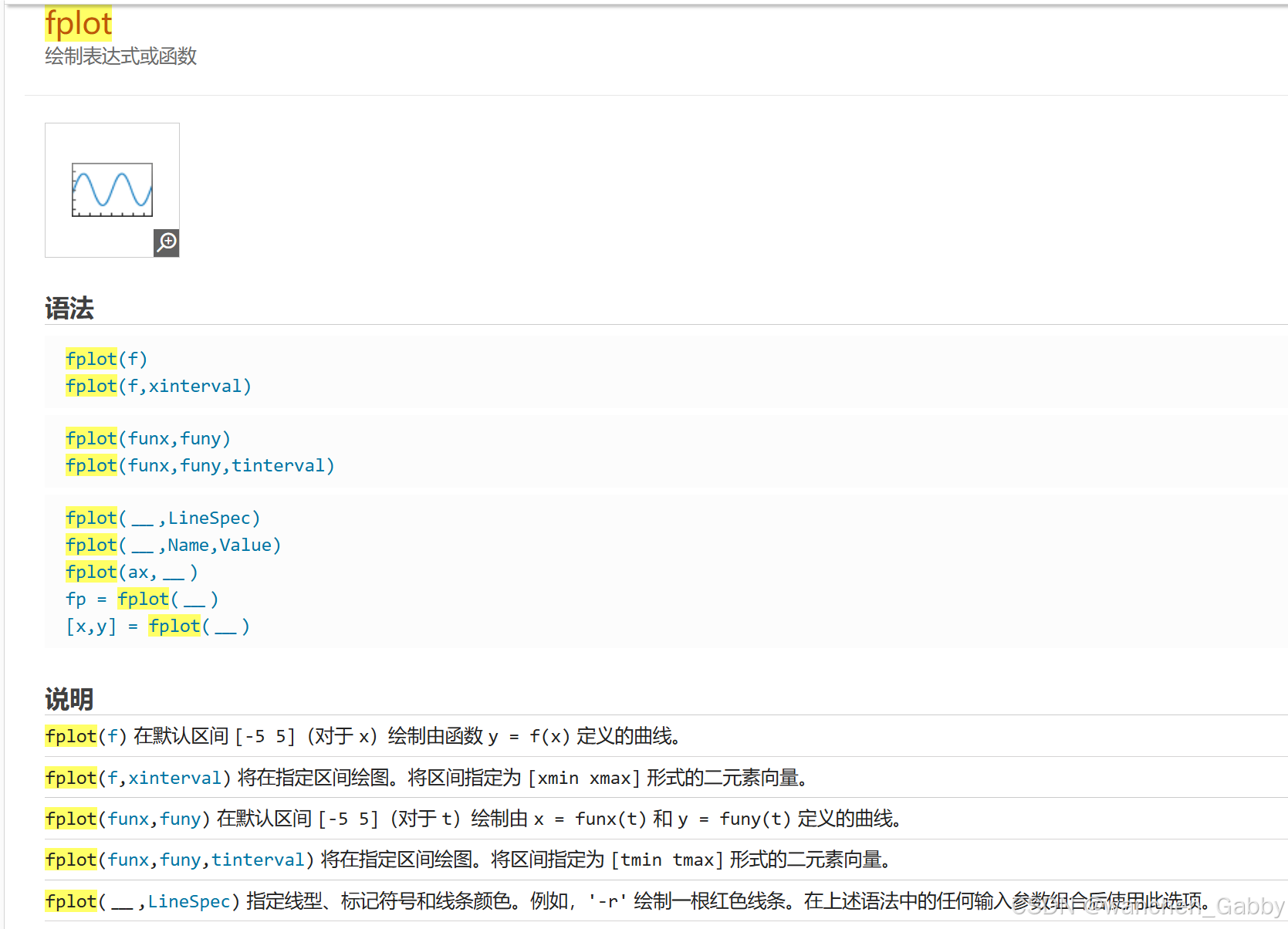Click text [xmin xmax] in description
The height and width of the screenshot is (929, 1288).
(x=583, y=778)
